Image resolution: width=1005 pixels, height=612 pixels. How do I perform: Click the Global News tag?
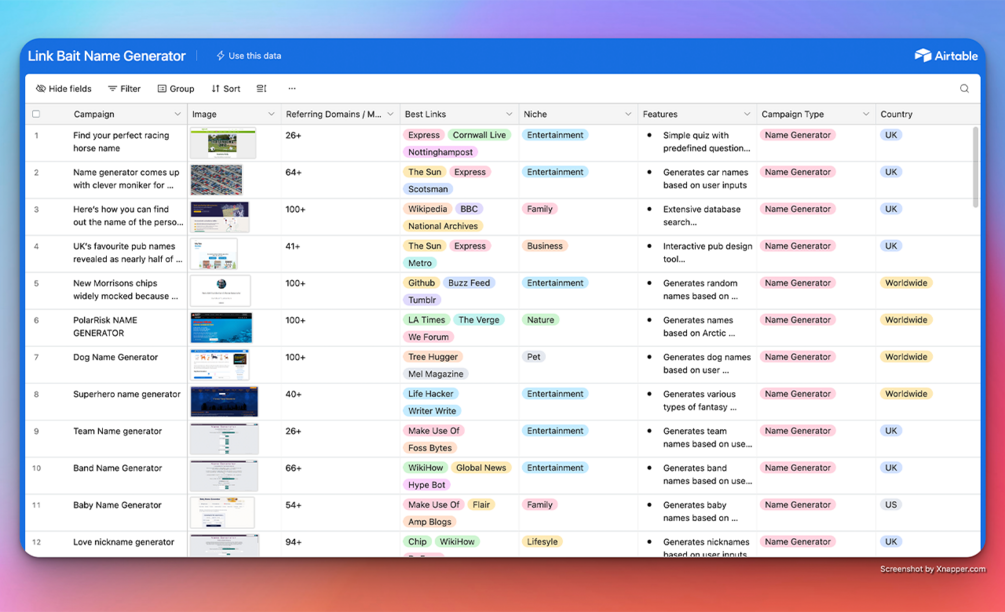click(x=481, y=468)
